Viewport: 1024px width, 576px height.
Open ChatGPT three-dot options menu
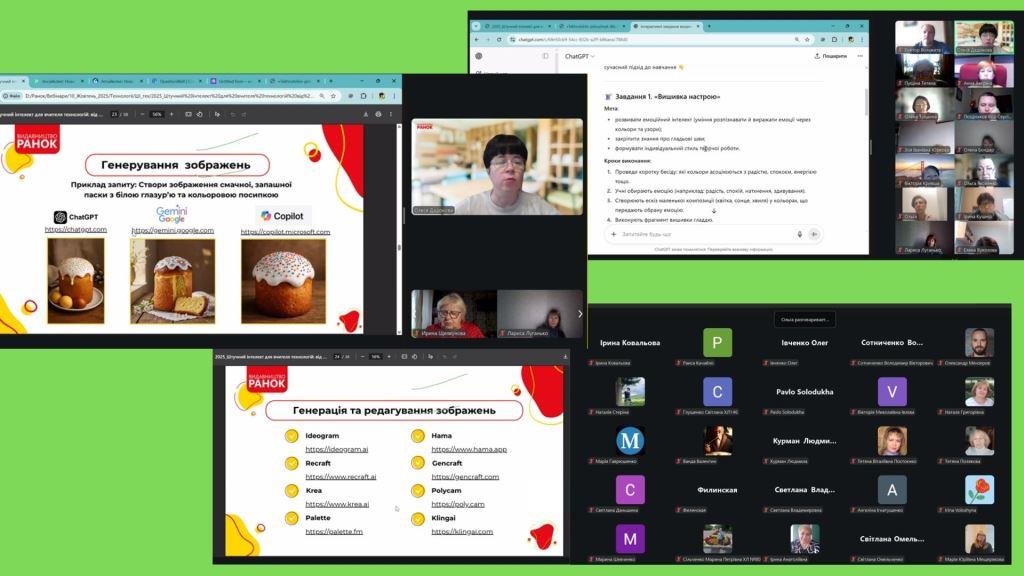coord(859,56)
